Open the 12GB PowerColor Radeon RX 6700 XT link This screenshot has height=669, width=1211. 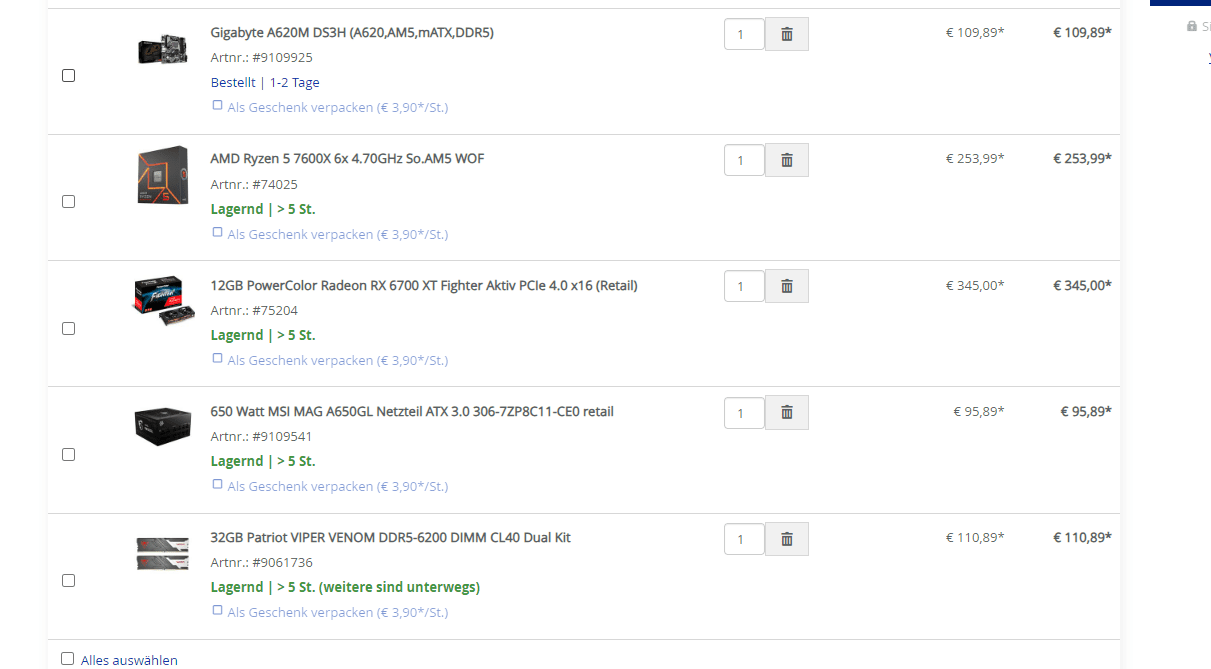424,285
